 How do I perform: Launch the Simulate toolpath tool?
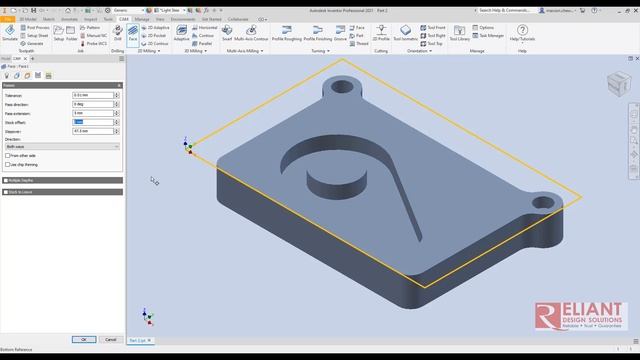point(10,33)
